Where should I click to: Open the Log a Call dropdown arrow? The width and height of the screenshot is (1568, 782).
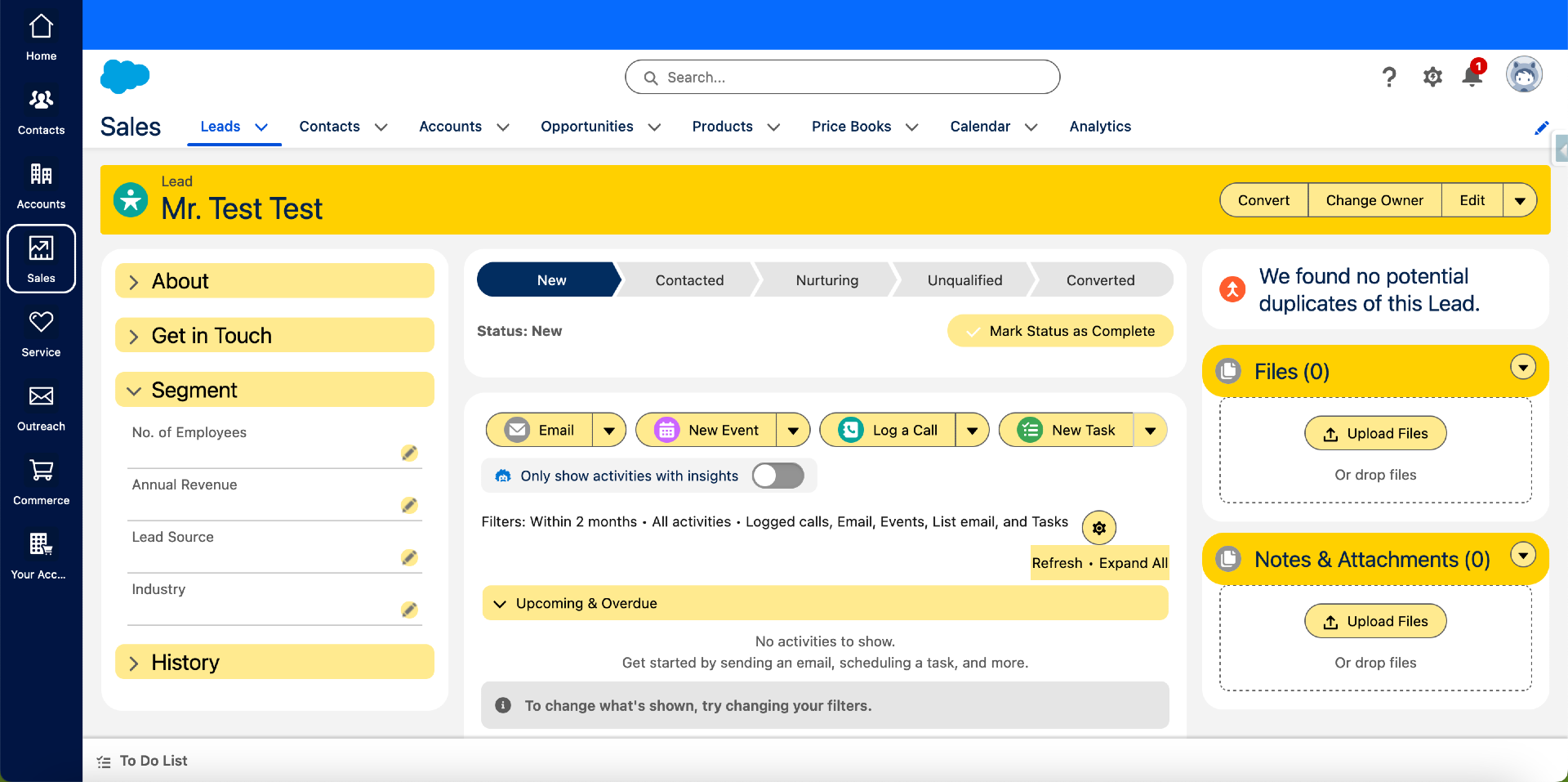[972, 430]
